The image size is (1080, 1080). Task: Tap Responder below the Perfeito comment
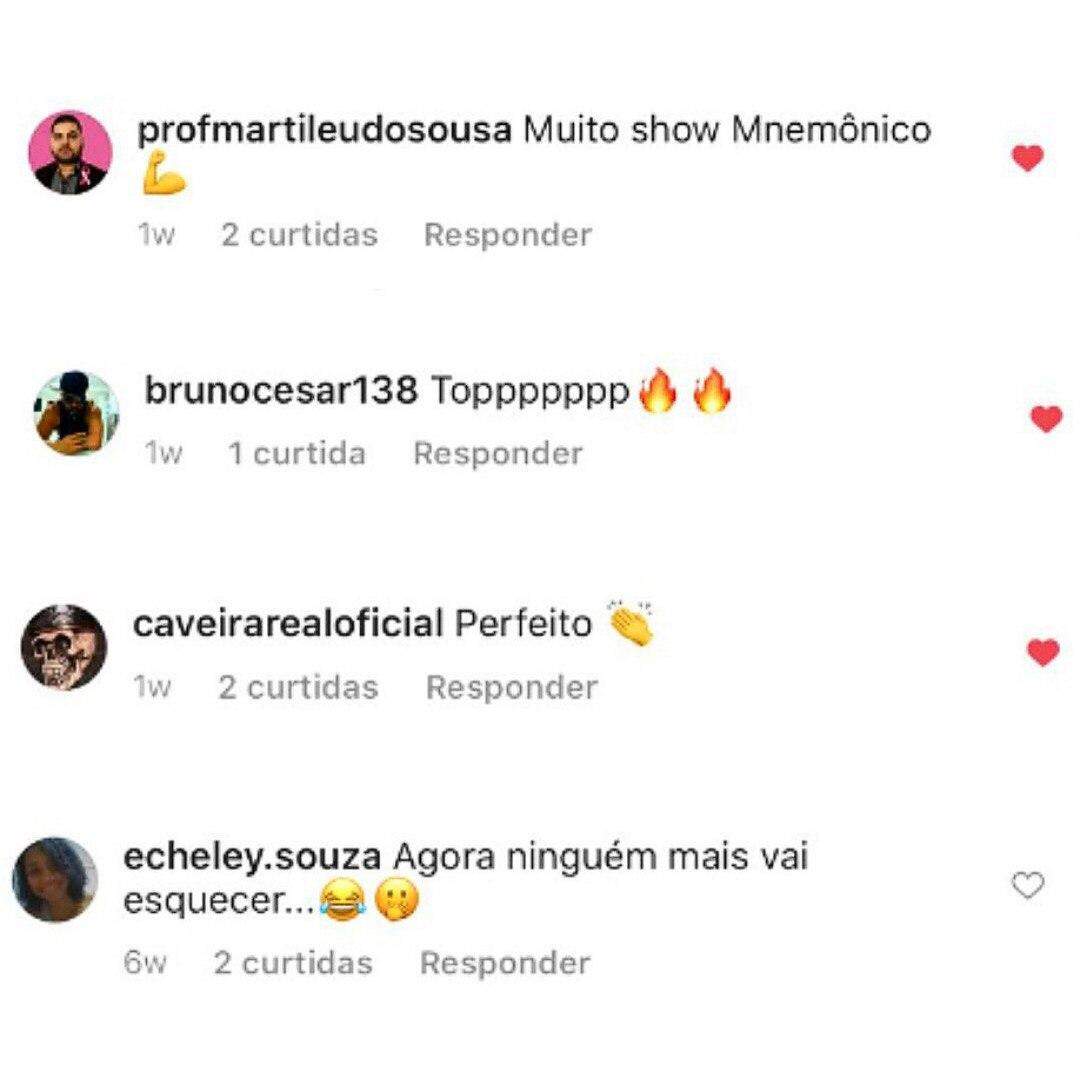tap(512, 687)
